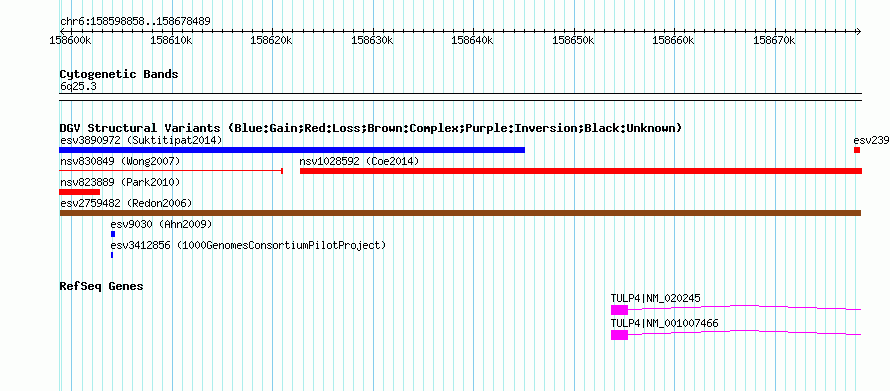Click the TULP4|NM_001007466 gene label
This screenshot has width=890, height=391.
(x=665, y=323)
